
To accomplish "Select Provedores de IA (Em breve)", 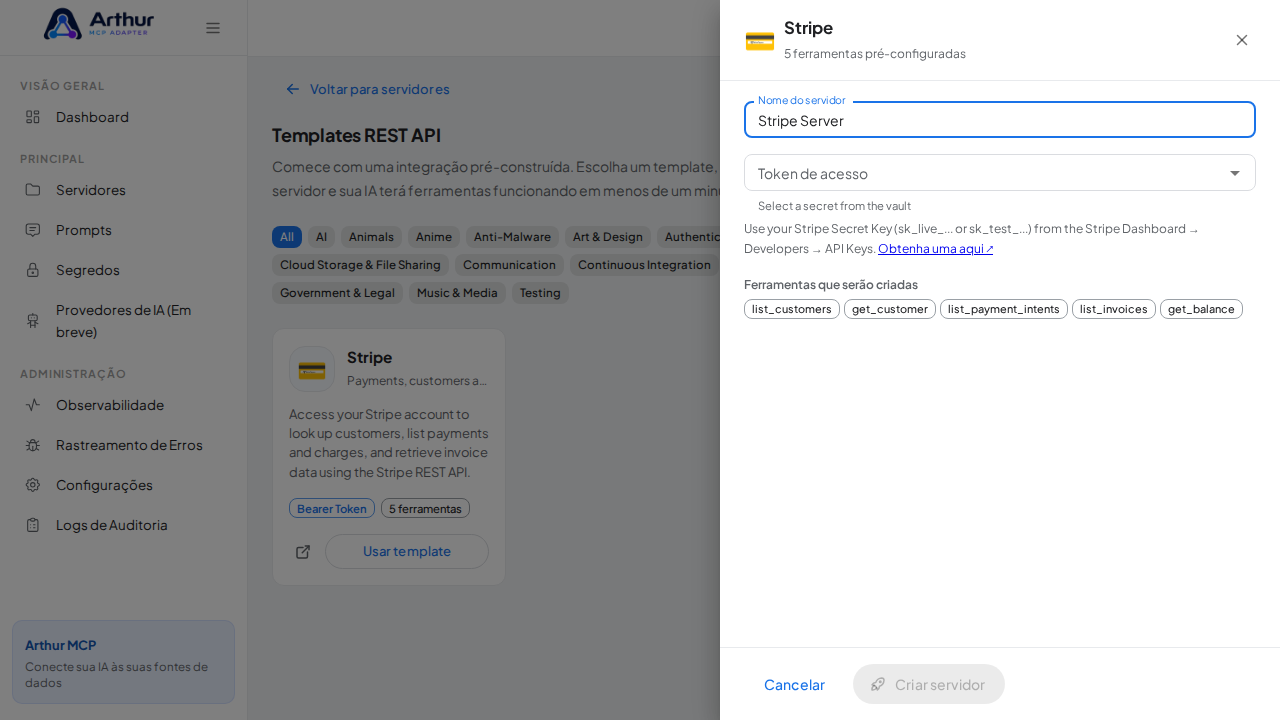I will coord(124,320).
